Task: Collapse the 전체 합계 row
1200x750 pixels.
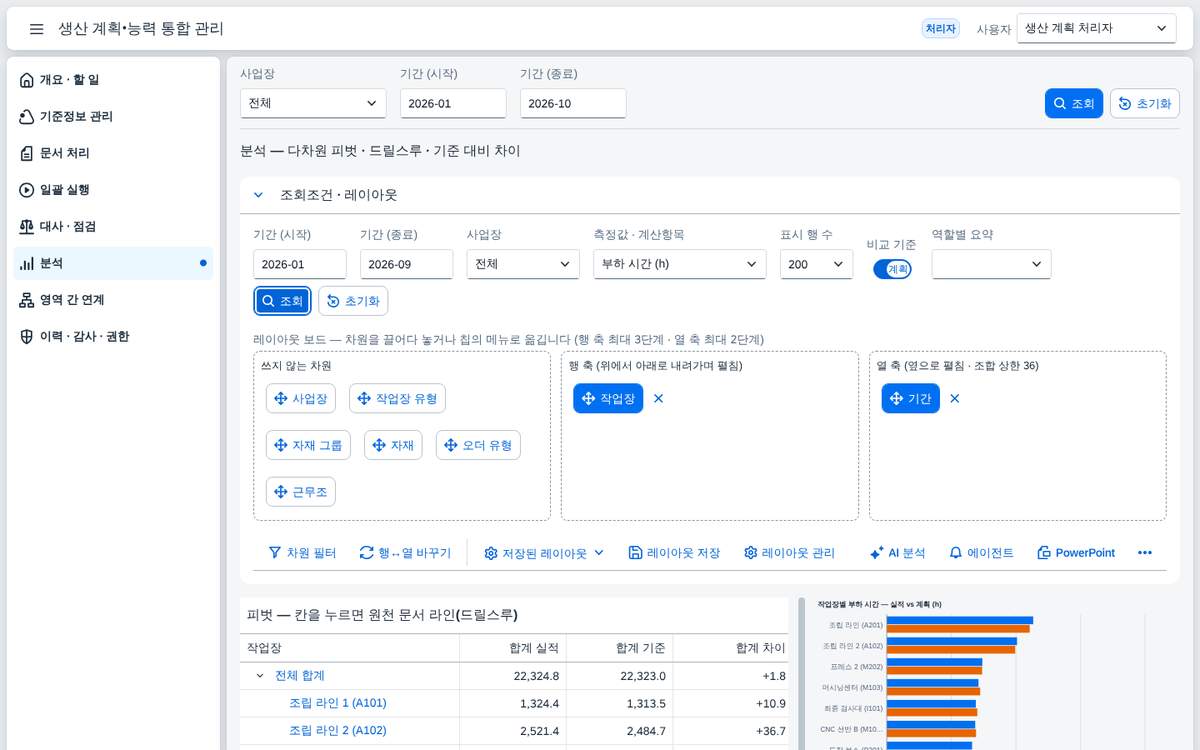Action: 260,676
